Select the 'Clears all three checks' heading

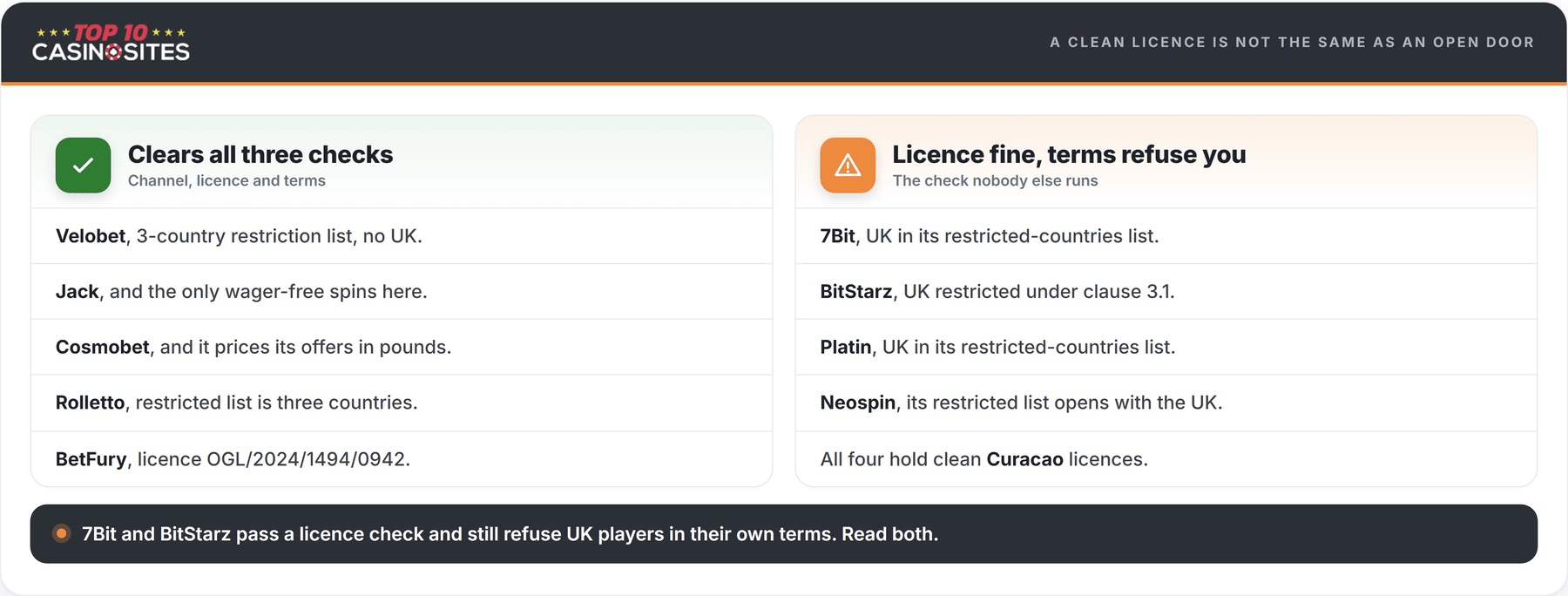click(260, 154)
